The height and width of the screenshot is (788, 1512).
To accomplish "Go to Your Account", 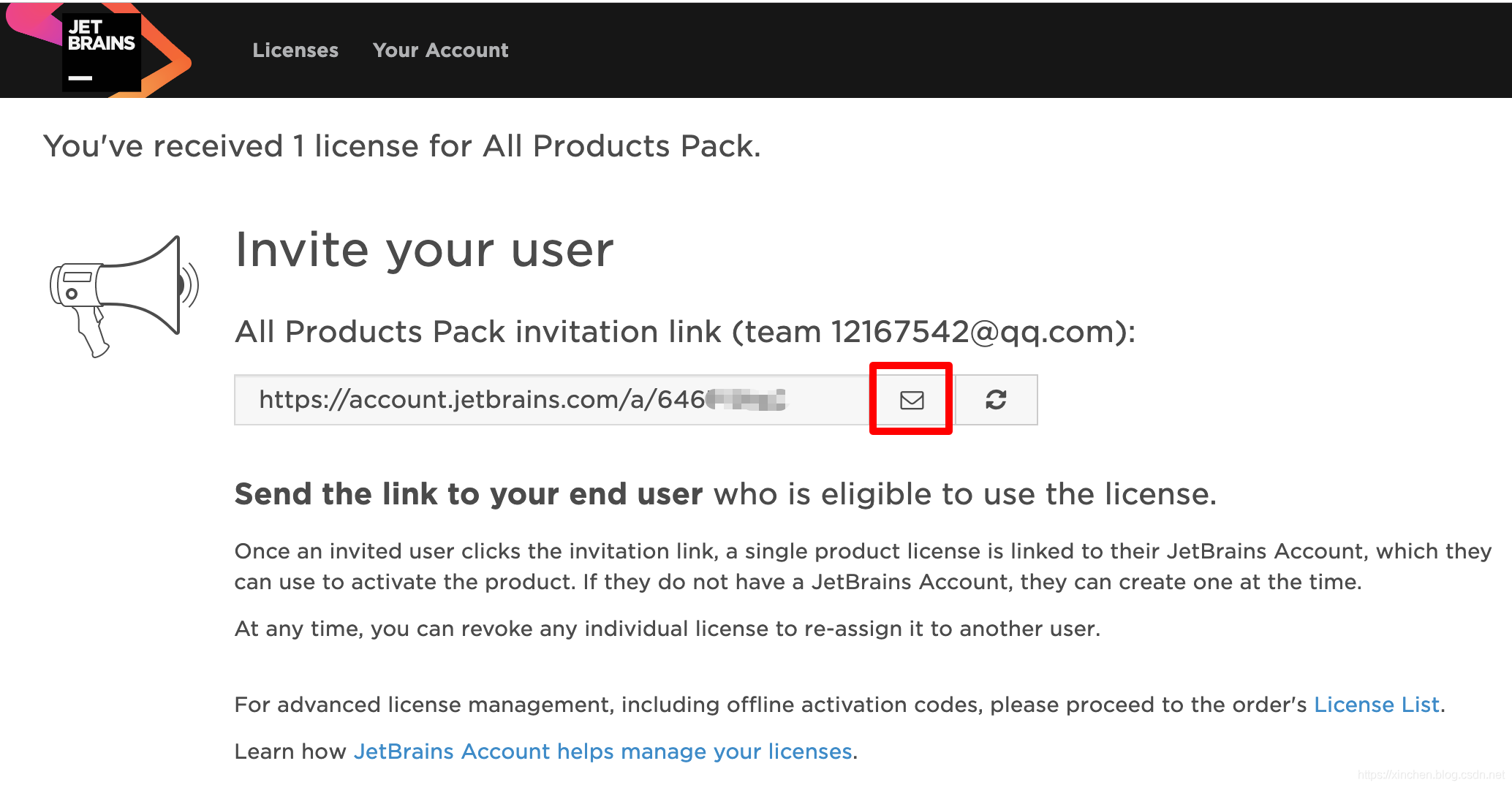I will [440, 50].
